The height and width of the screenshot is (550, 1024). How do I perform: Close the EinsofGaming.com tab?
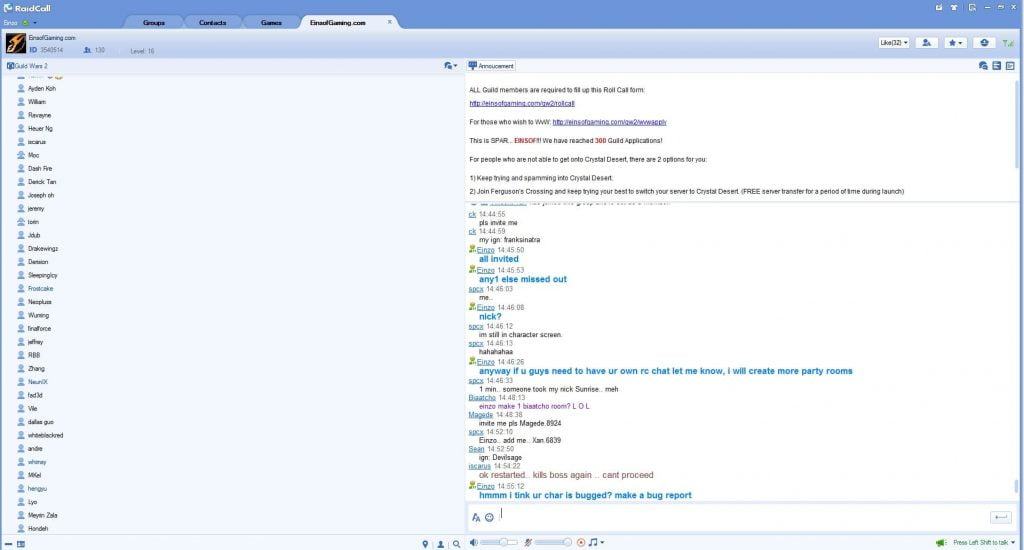click(390, 22)
